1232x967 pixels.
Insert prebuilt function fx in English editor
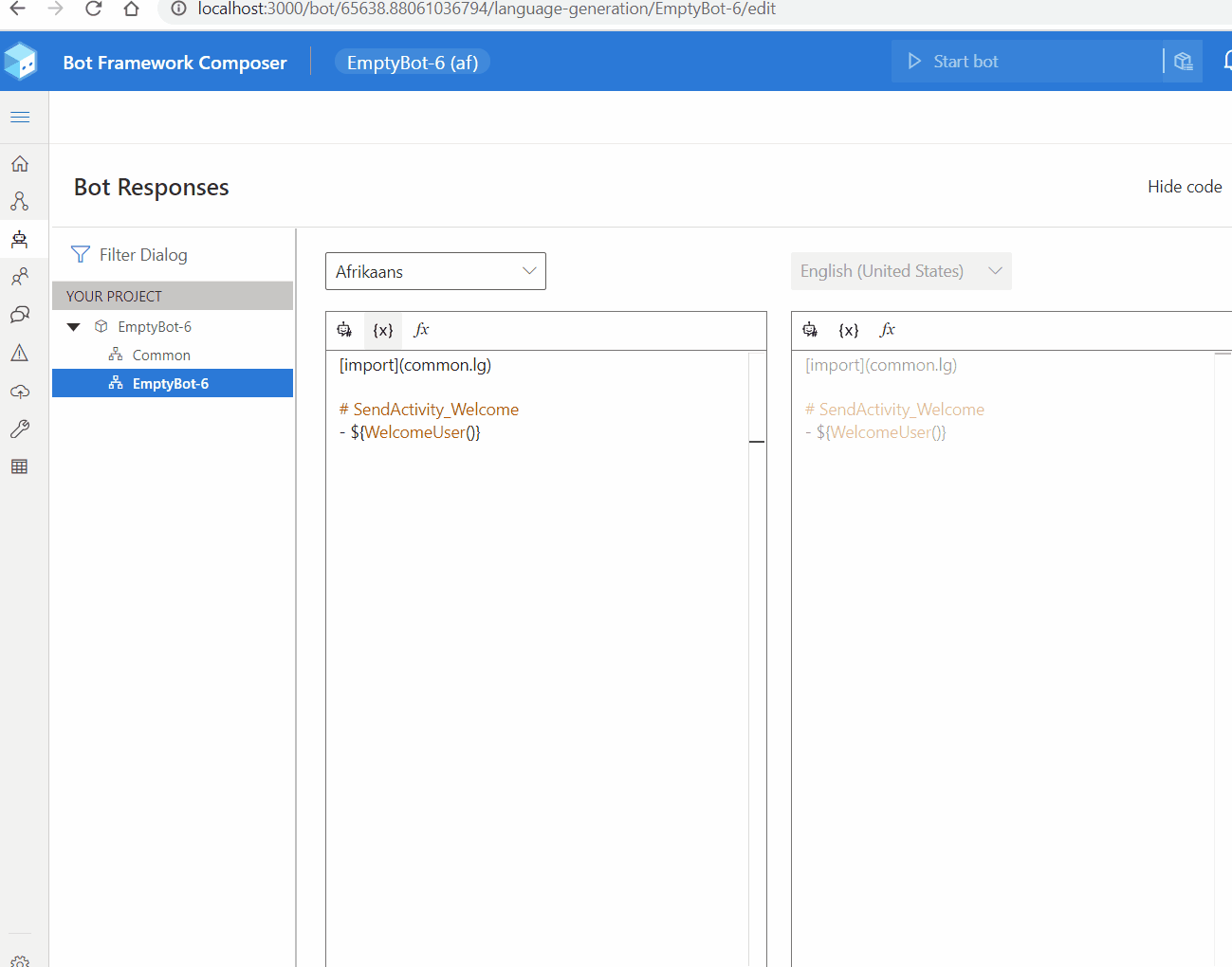click(x=888, y=330)
